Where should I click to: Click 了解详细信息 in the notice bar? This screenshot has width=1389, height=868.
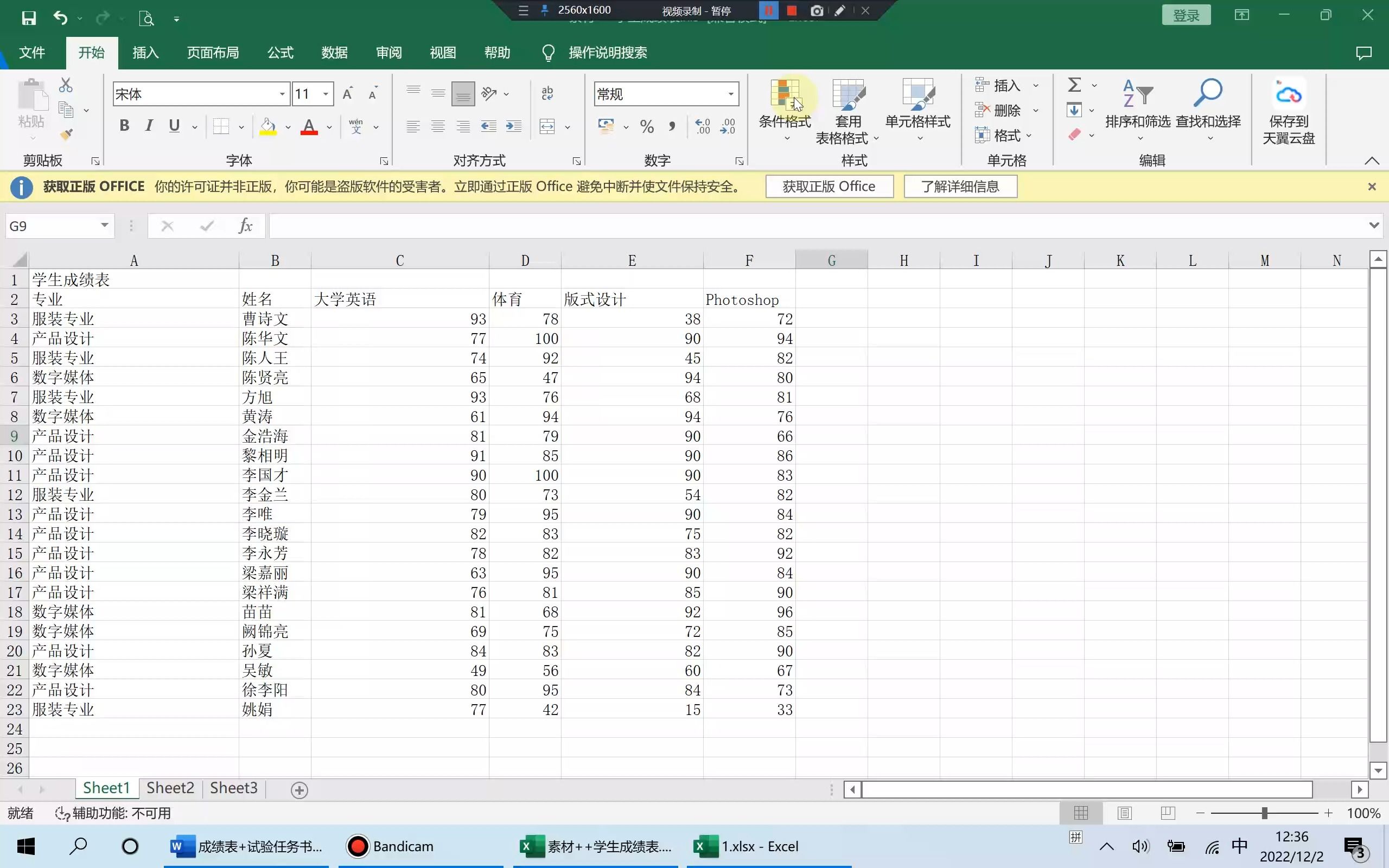click(960, 186)
